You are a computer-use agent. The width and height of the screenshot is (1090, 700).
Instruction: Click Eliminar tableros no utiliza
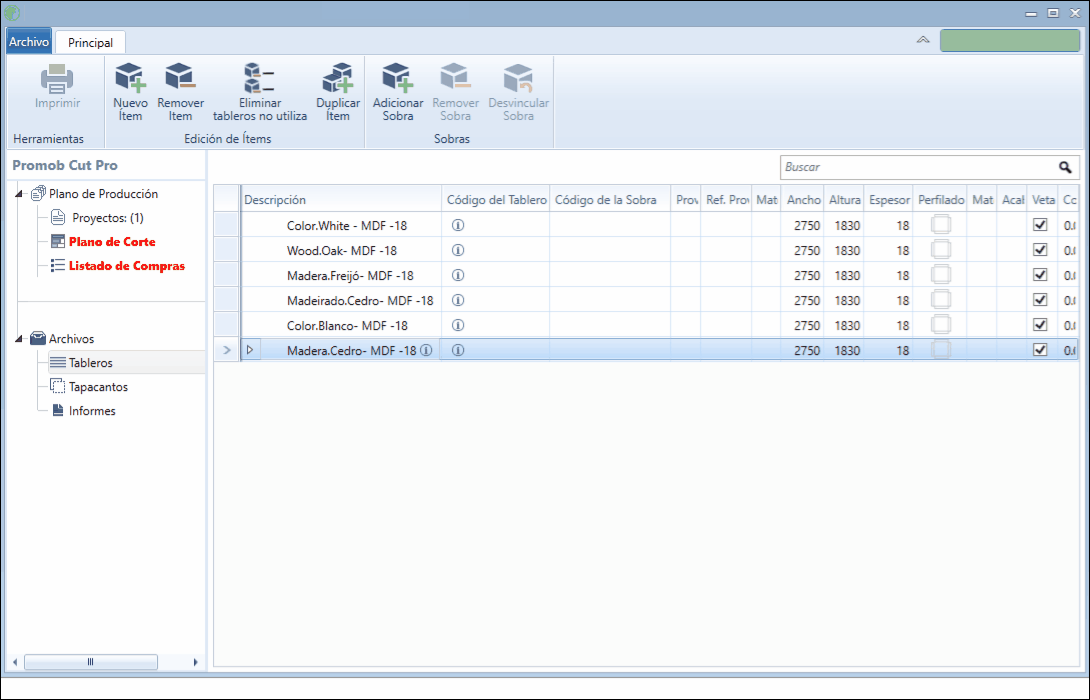click(260, 92)
